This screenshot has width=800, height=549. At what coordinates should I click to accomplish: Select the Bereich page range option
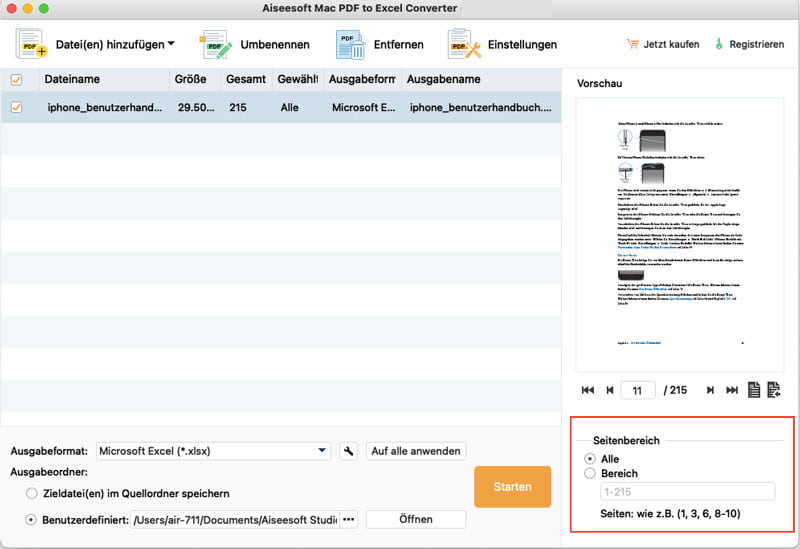click(591, 473)
